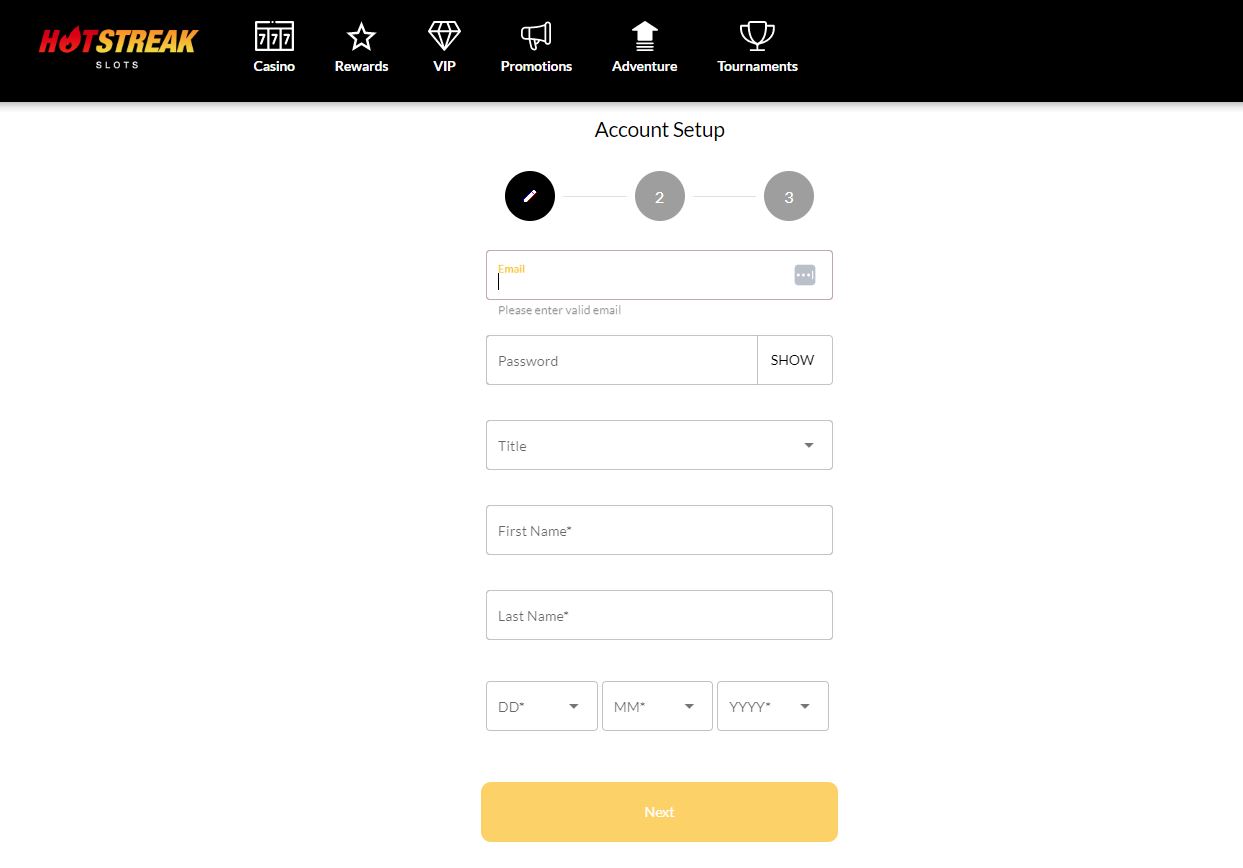Focus the First Name field
The image size is (1243, 868).
pos(659,530)
